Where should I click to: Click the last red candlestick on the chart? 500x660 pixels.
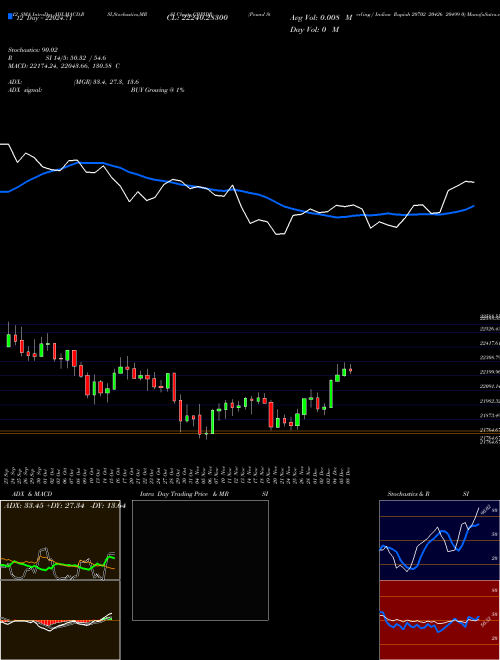[350, 370]
